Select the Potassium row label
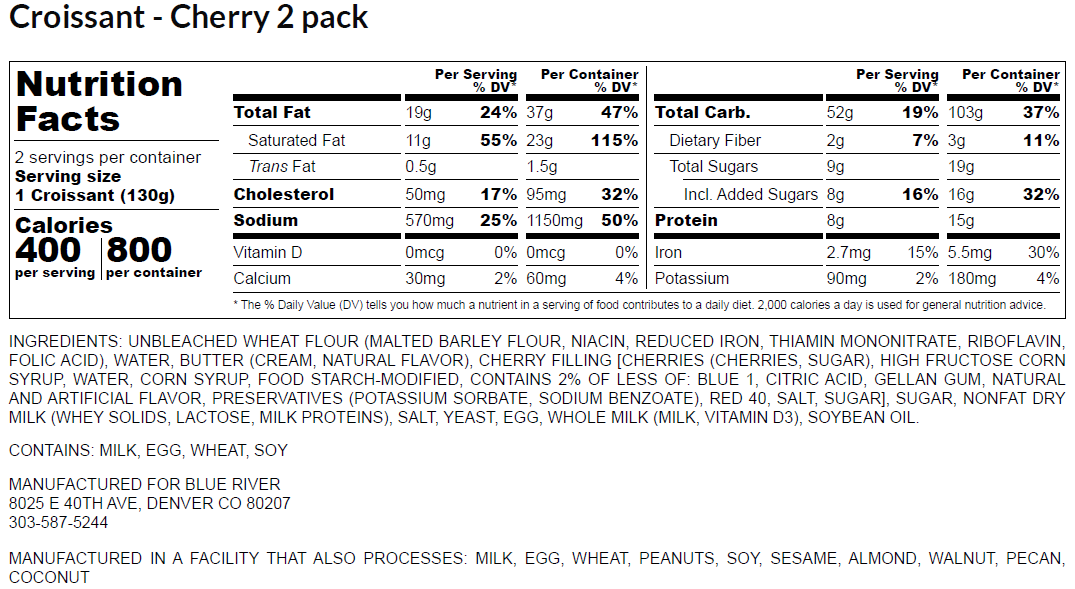The width and height of the screenshot is (1075, 589). point(692,279)
